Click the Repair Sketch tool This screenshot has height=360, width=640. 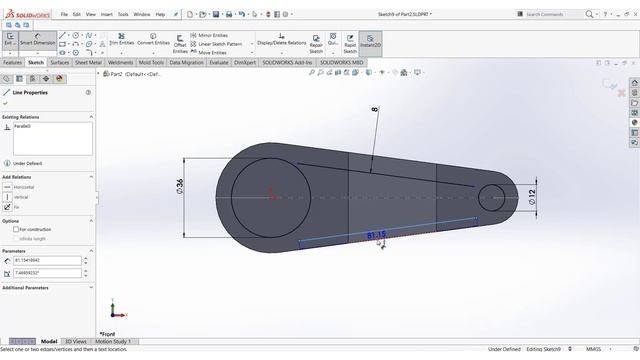[316, 44]
